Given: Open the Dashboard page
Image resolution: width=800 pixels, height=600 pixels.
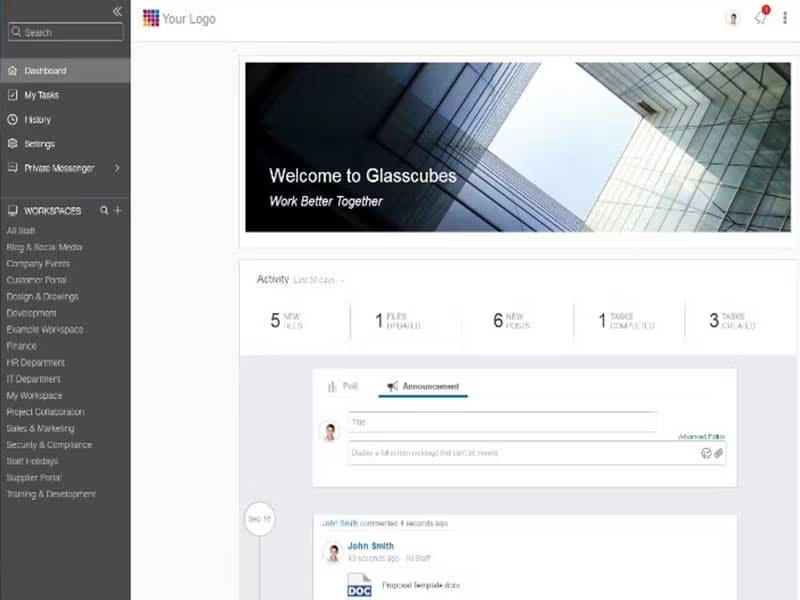Looking at the screenshot, I should click(x=65, y=70).
